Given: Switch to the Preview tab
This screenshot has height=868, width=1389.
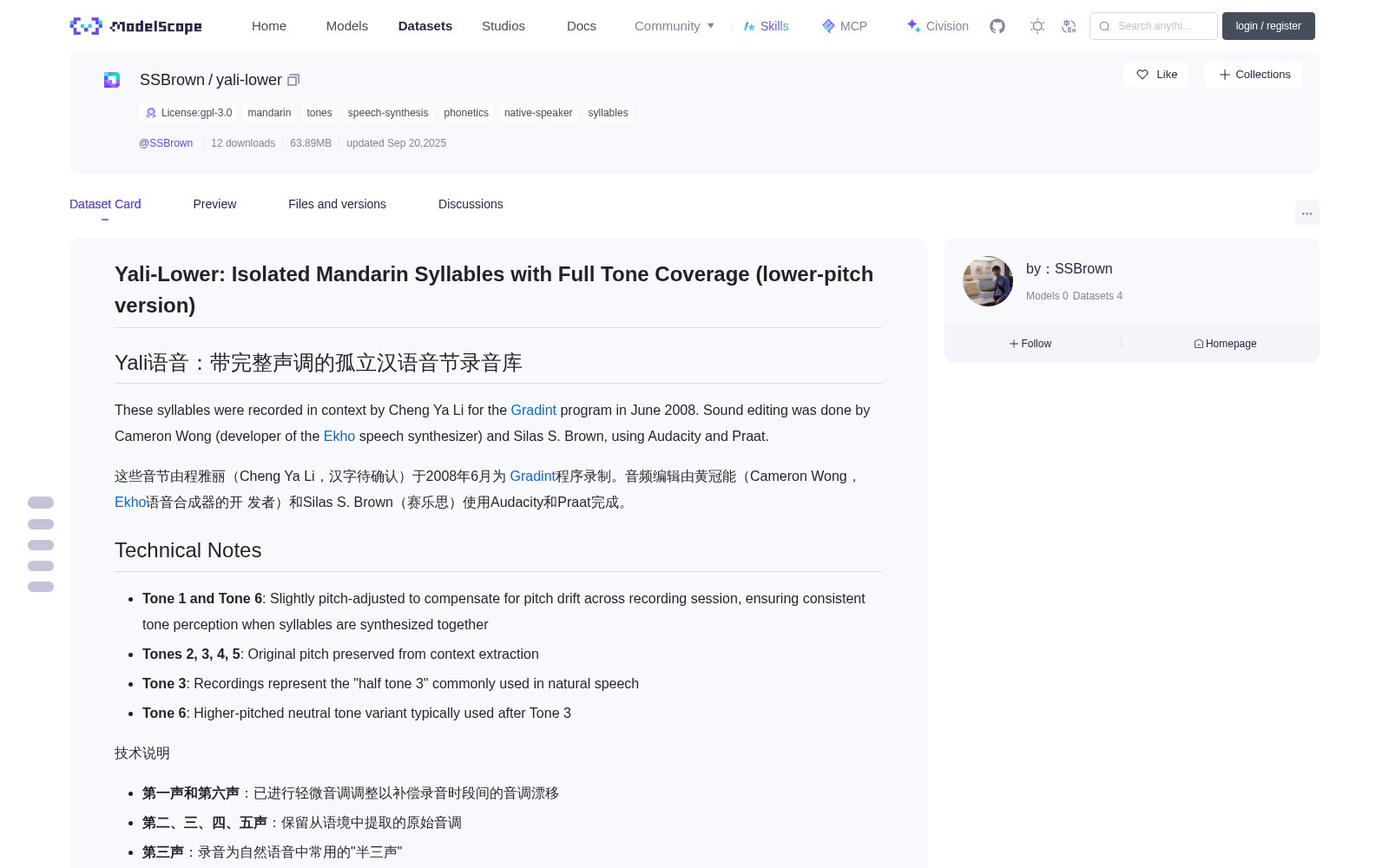Looking at the screenshot, I should [214, 204].
